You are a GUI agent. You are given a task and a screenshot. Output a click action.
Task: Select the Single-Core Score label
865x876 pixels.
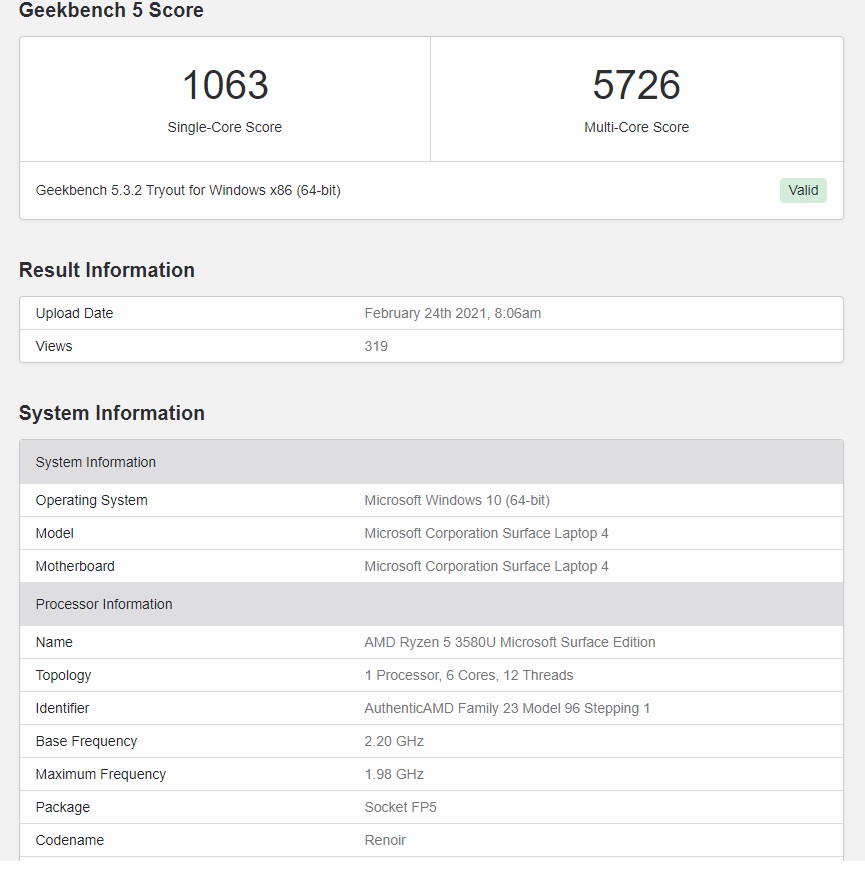(x=225, y=127)
